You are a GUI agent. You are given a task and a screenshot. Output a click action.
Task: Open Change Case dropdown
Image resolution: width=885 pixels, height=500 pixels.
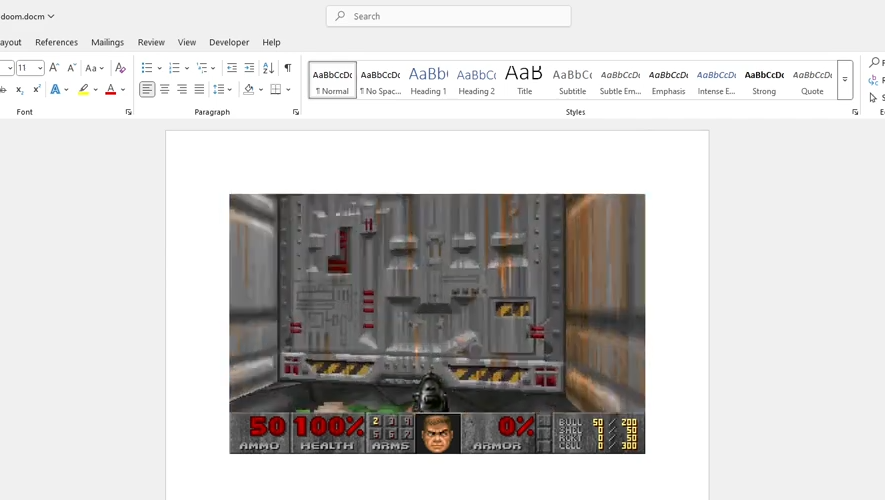pyautogui.click(x=94, y=68)
